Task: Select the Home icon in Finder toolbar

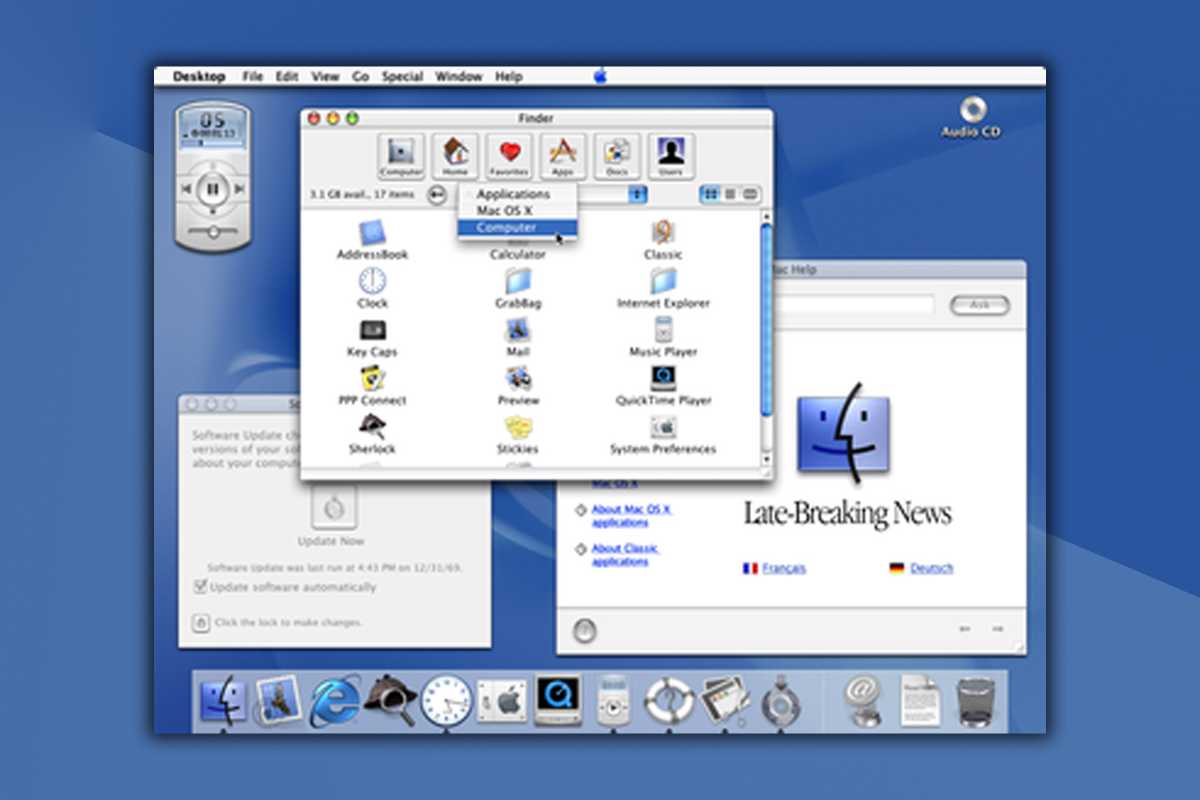Action: 455,155
